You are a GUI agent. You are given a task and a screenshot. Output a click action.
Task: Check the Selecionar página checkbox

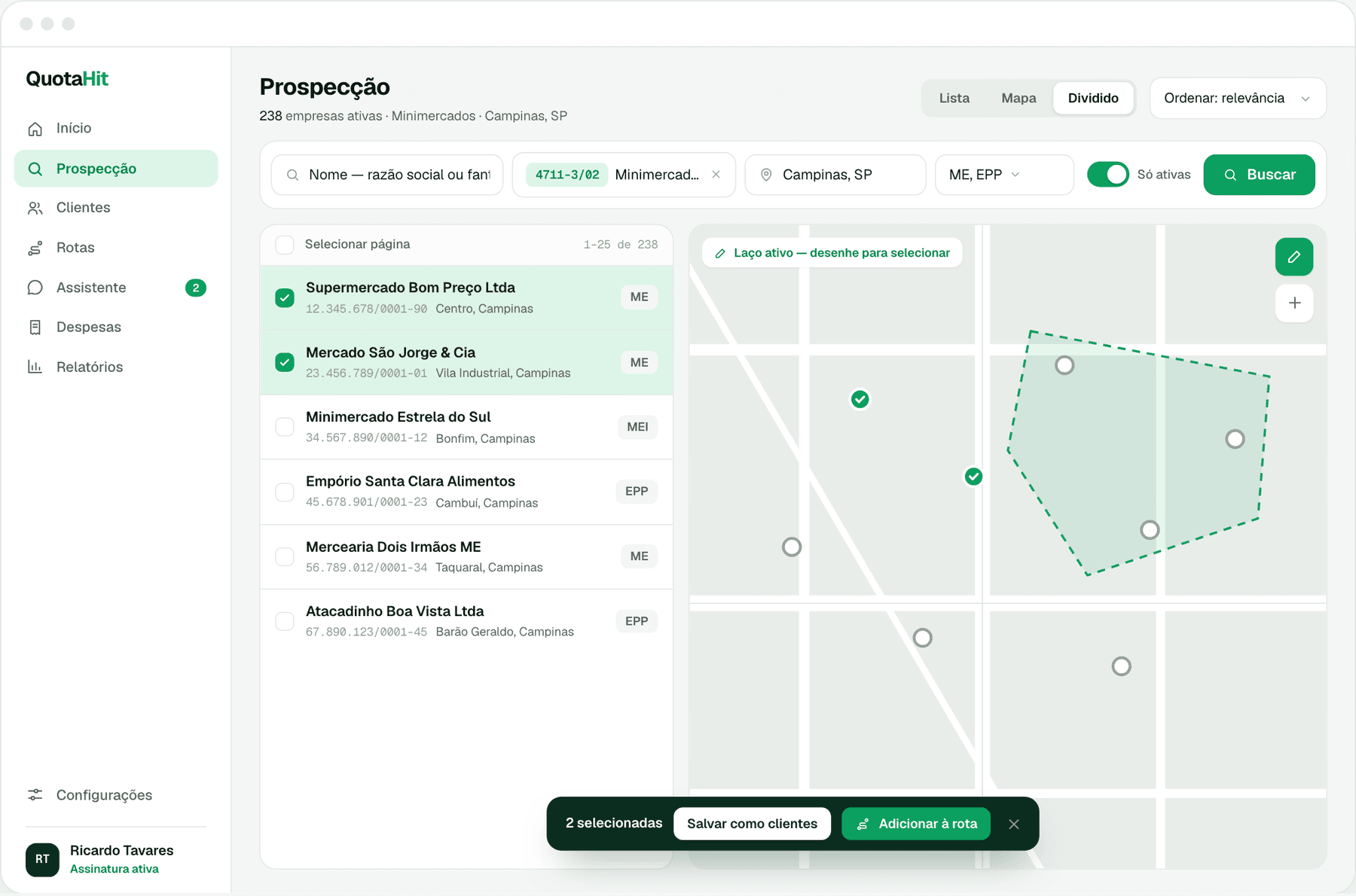click(285, 245)
